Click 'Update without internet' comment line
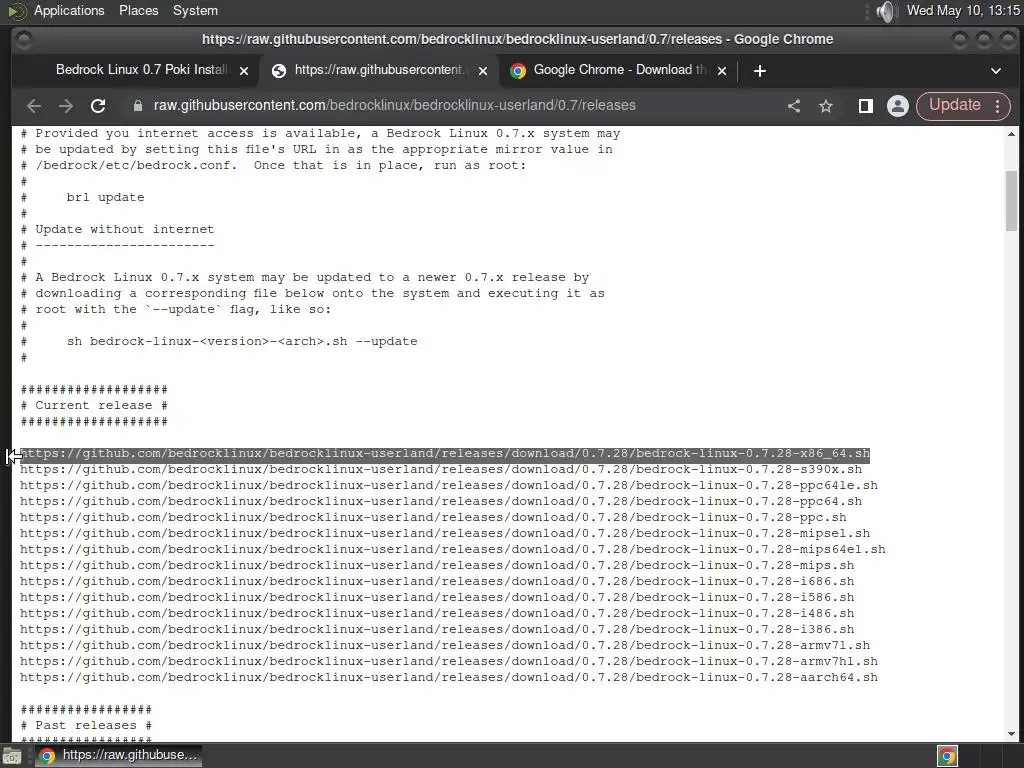 click(x=117, y=229)
